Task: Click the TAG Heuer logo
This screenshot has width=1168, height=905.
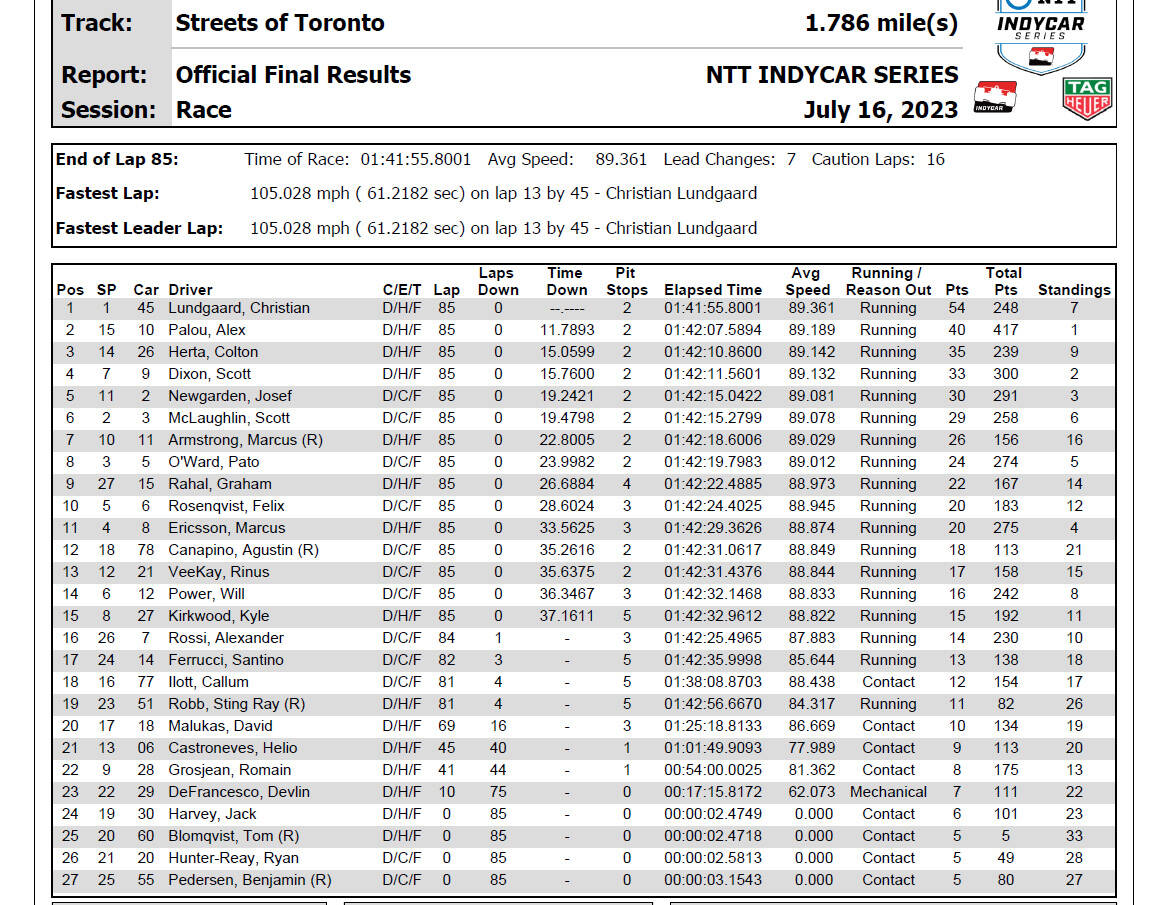Action: tap(1087, 98)
